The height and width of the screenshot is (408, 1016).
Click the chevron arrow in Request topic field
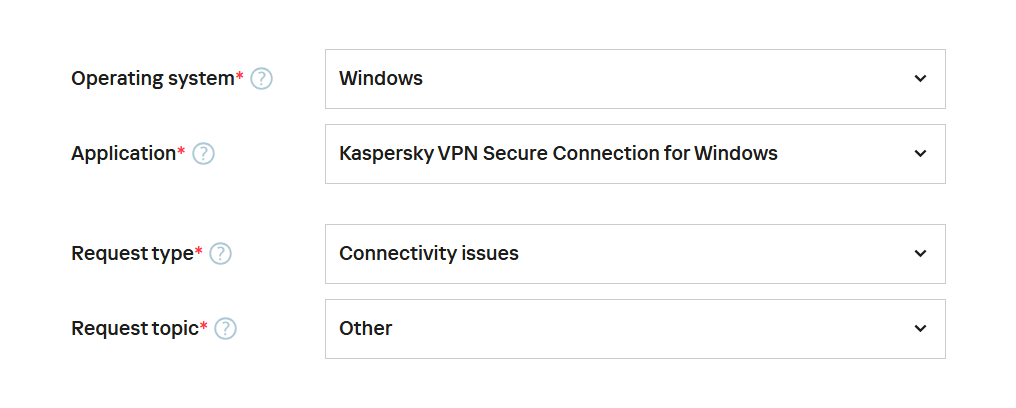tap(920, 329)
